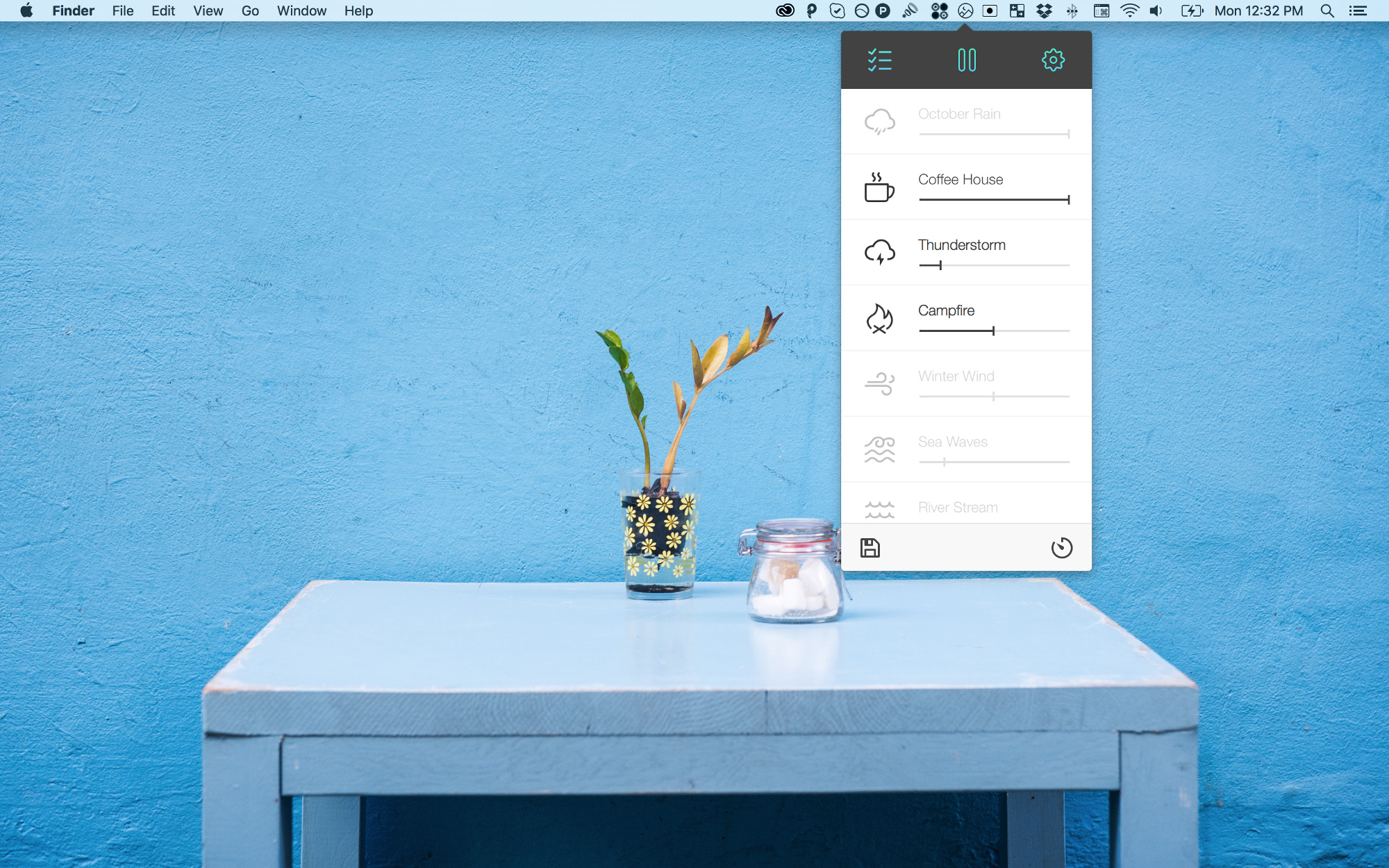Open the Finder menu

[73, 11]
